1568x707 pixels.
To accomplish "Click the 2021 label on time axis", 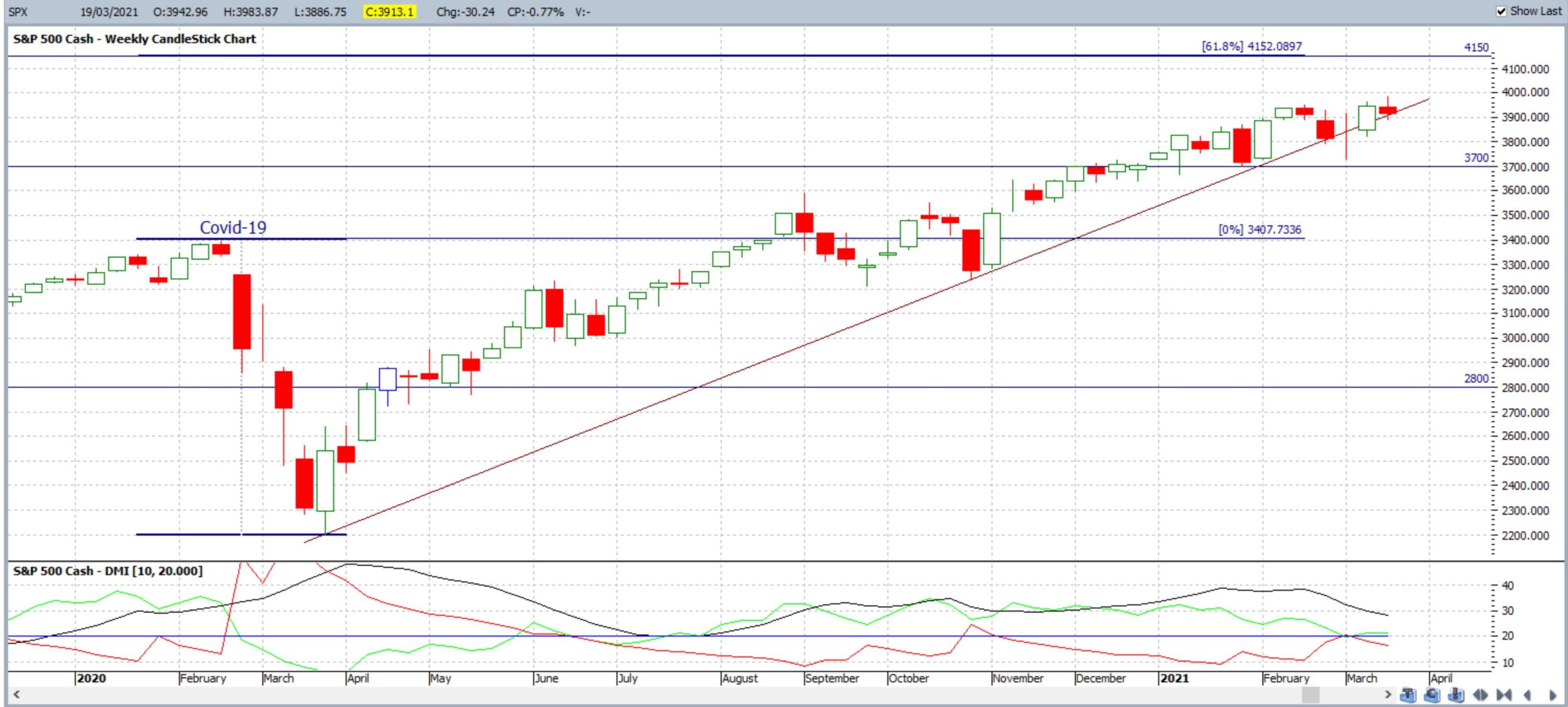I will [x=1174, y=678].
